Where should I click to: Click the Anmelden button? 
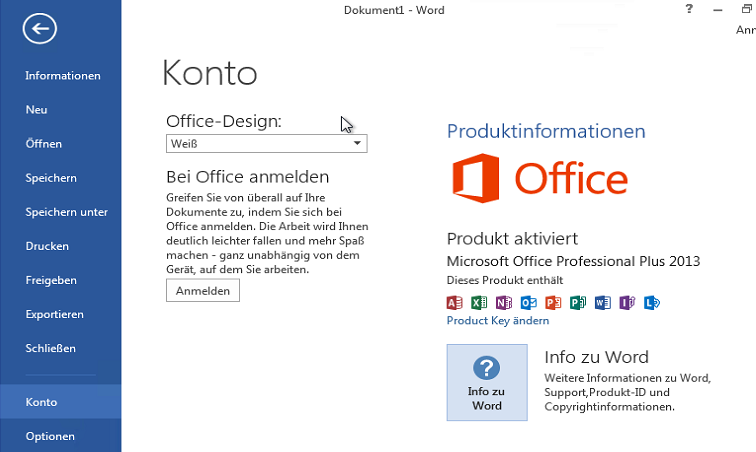pyautogui.click(x=202, y=290)
